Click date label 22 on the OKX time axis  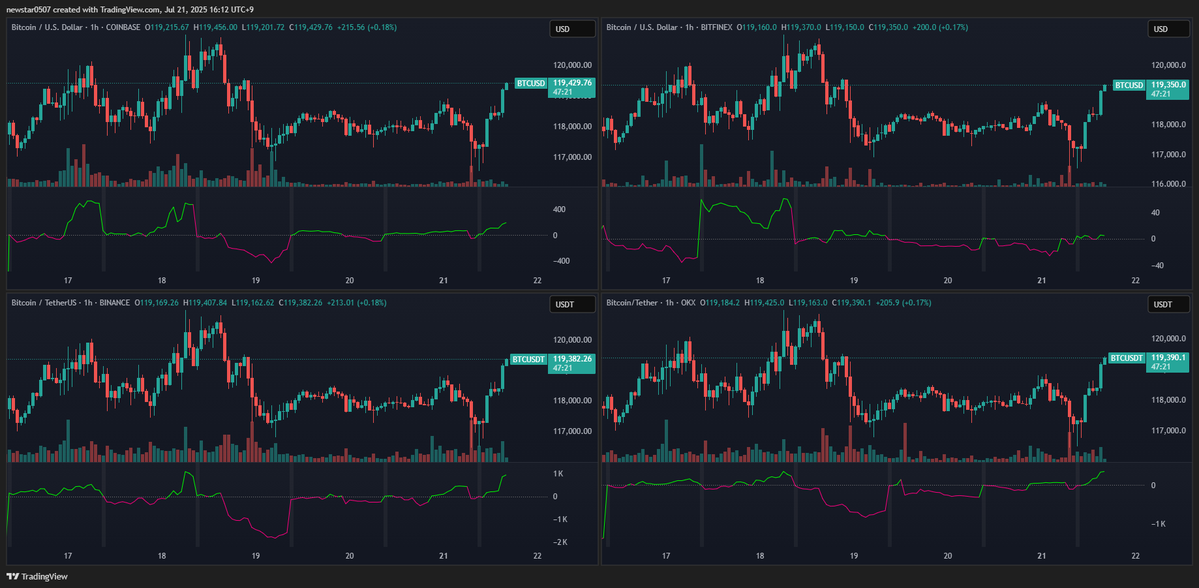pyautogui.click(x=1136, y=556)
